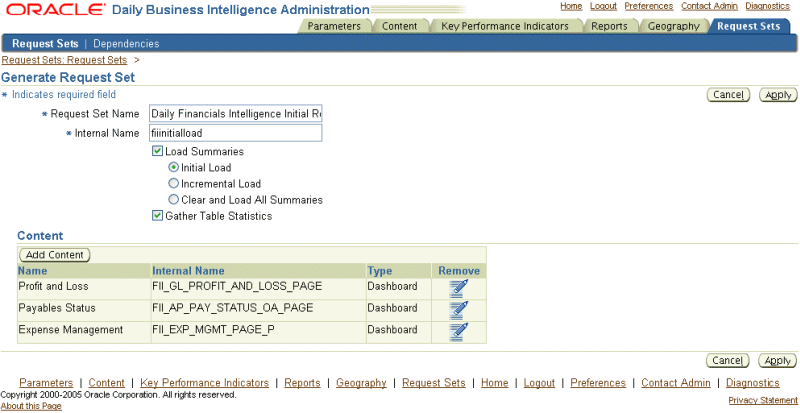The height and width of the screenshot is (413, 800).
Task: Click the Logout link in header
Action: (603, 6)
